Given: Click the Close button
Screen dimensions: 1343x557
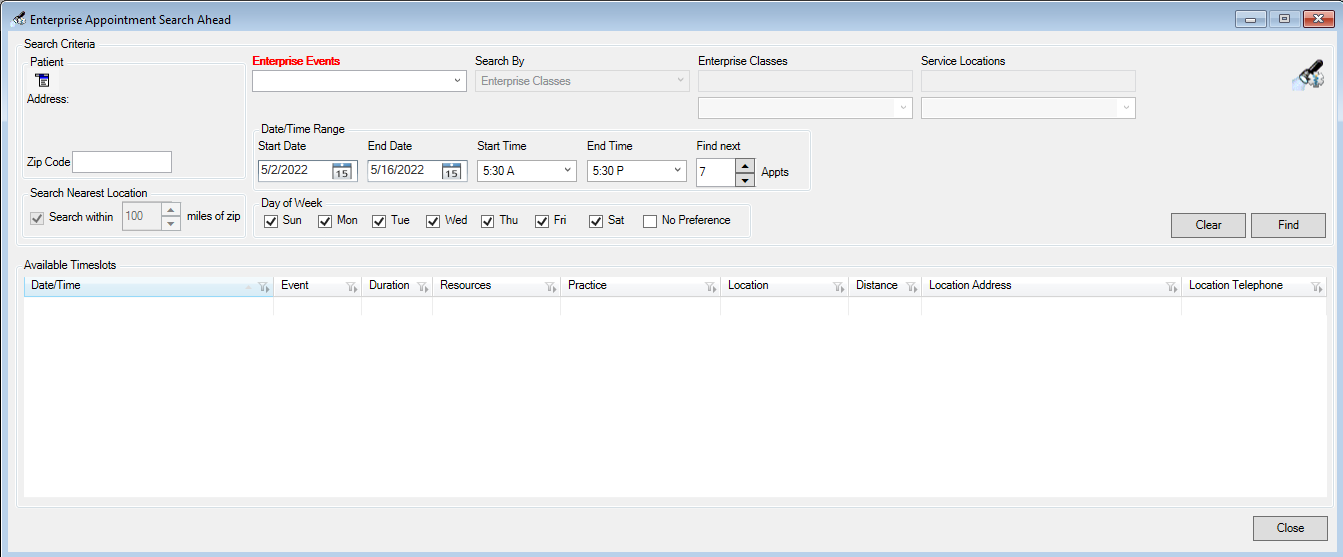Looking at the screenshot, I should (1290, 528).
